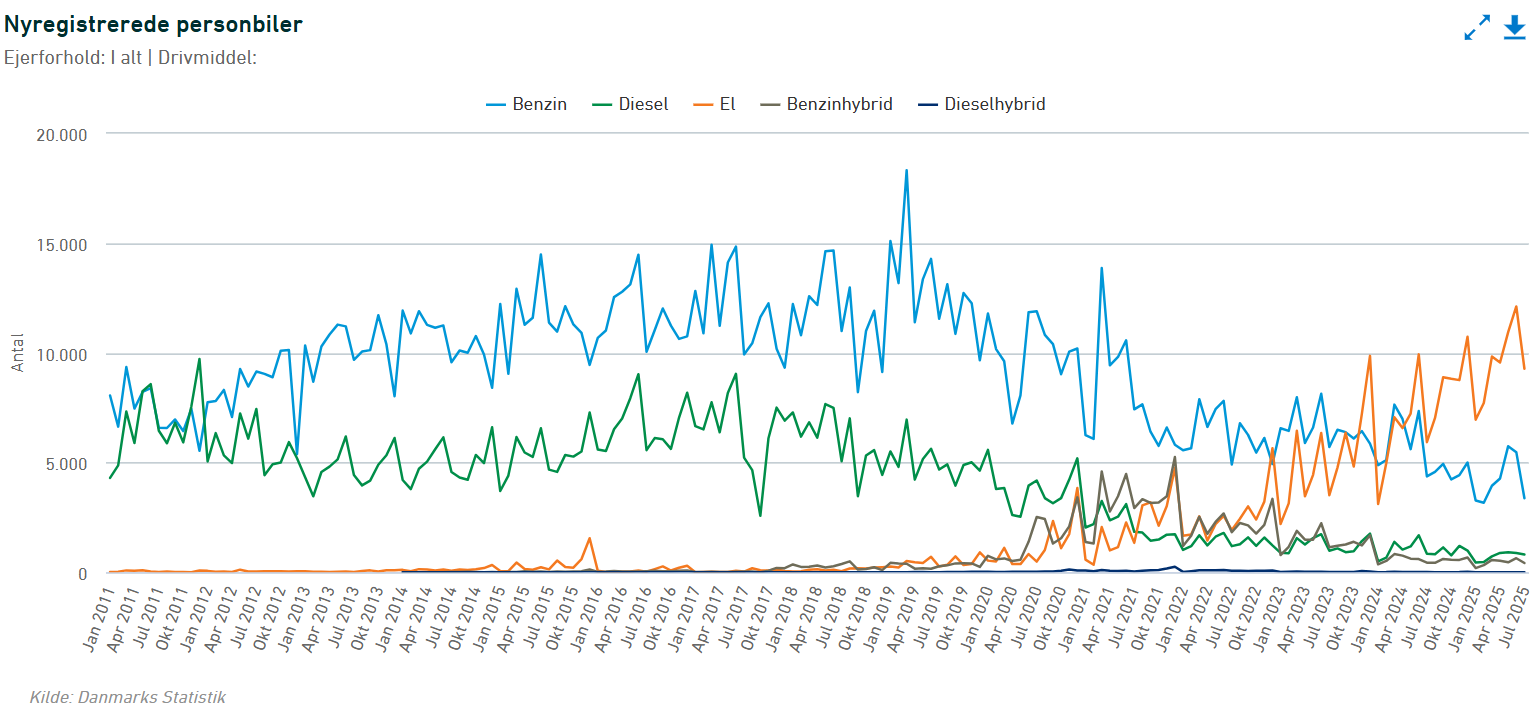Expand the chart to fullscreen
The image size is (1532, 717).
pyautogui.click(x=1476, y=28)
